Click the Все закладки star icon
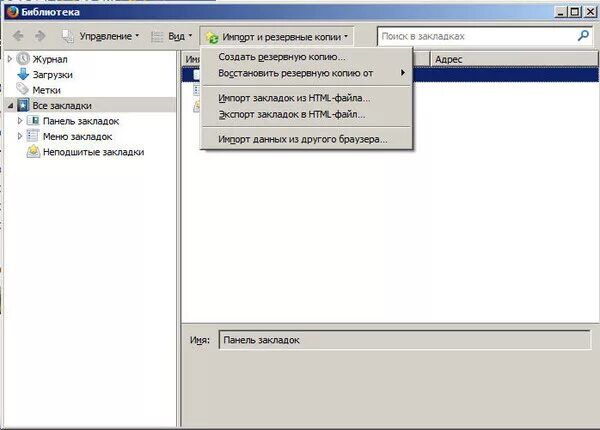 click(23, 105)
